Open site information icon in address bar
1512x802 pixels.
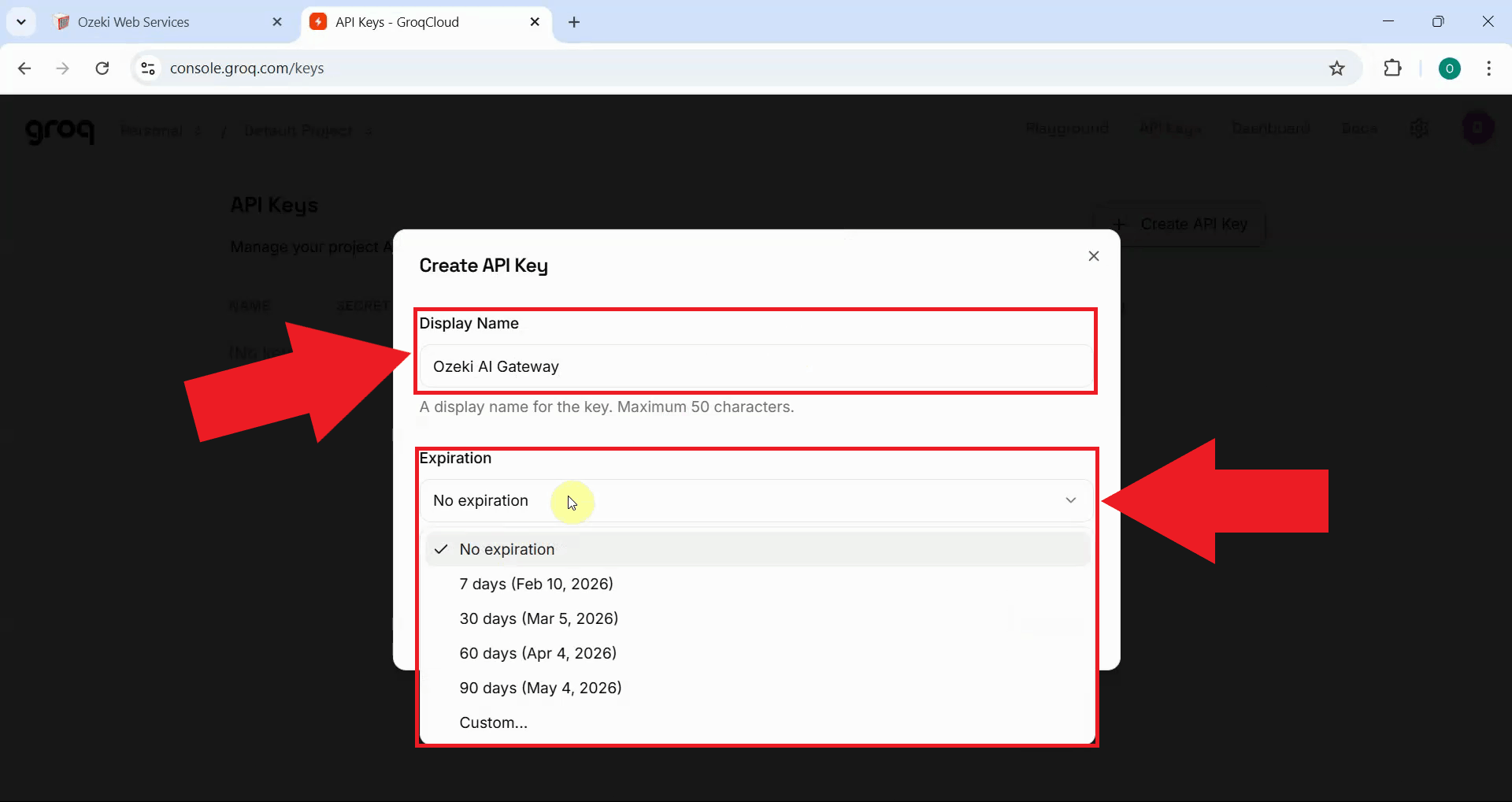click(147, 69)
